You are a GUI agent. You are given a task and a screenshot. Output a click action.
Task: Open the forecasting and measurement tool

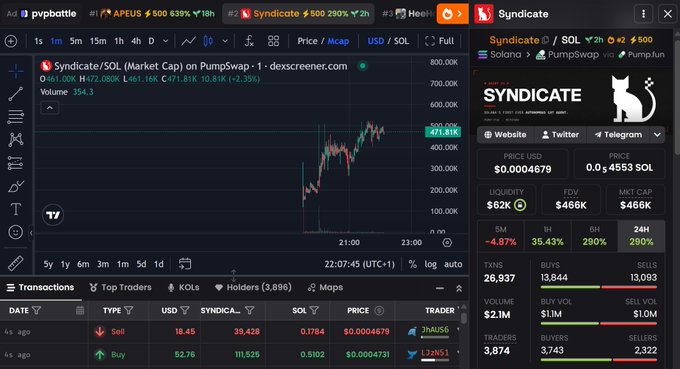[x=16, y=163]
